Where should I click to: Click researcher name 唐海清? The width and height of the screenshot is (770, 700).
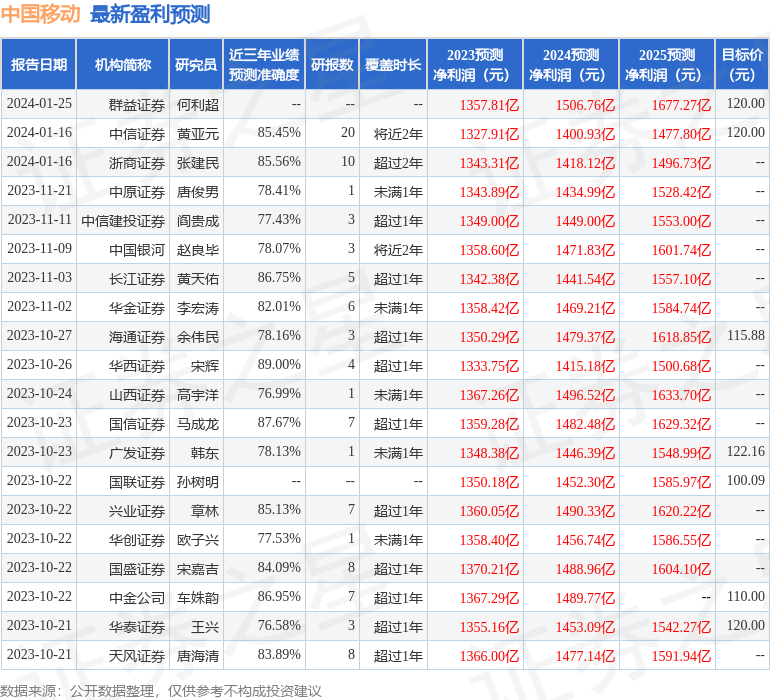(198, 655)
